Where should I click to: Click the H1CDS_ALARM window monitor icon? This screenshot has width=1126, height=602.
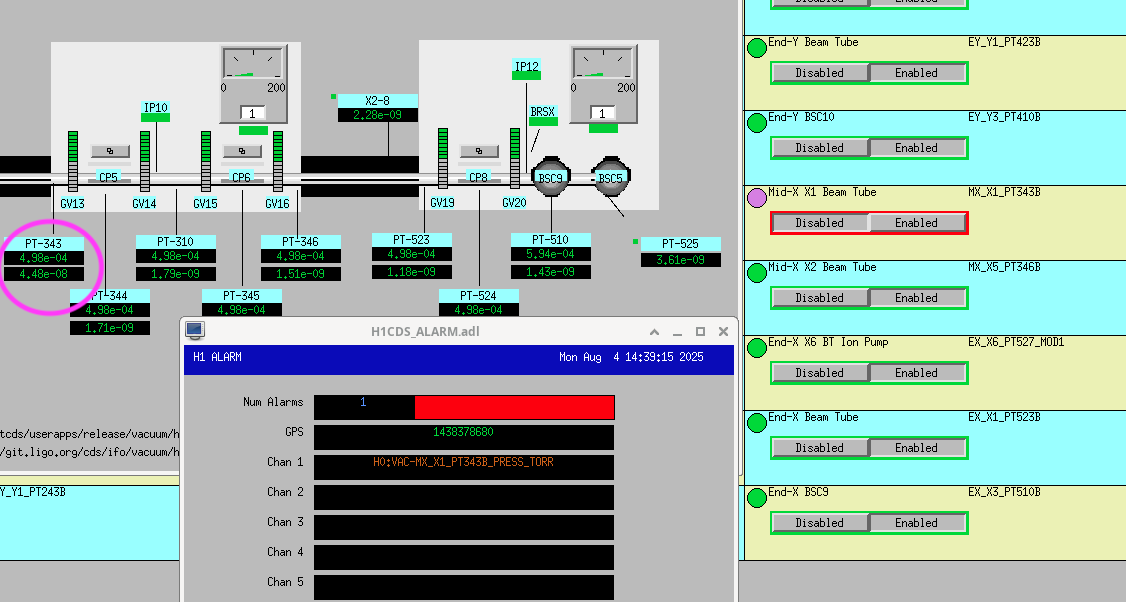pyautogui.click(x=195, y=330)
